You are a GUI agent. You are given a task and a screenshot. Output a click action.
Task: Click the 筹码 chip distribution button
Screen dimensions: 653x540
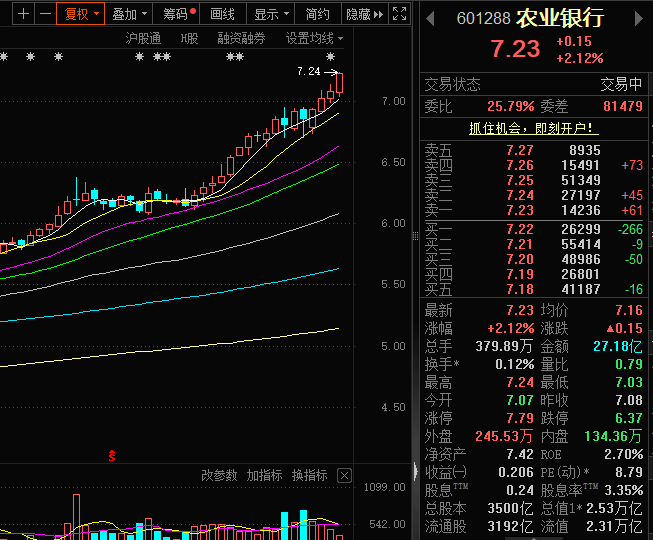pyautogui.click(x=178, y=14)
